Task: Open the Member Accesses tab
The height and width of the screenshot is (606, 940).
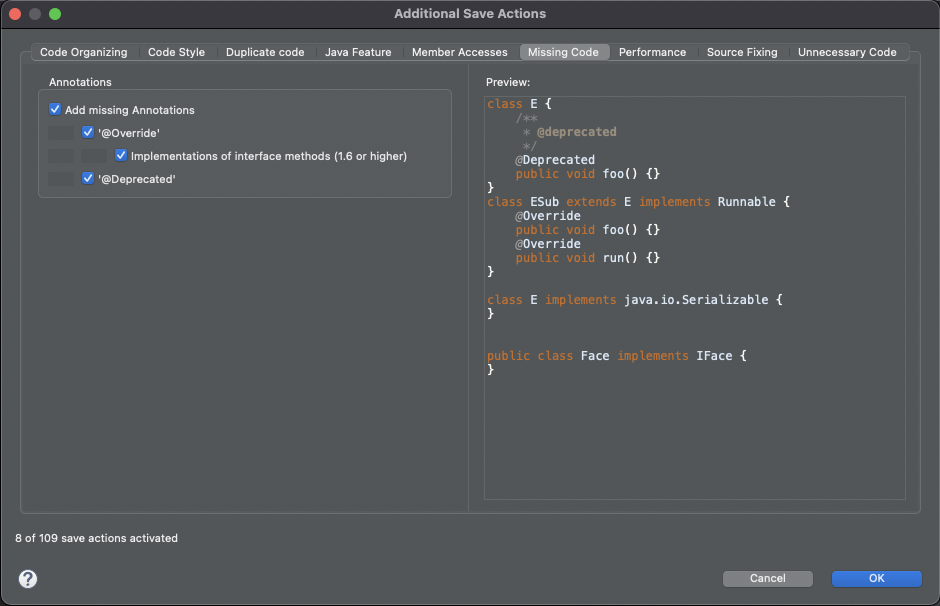Action: click(460, 52)
